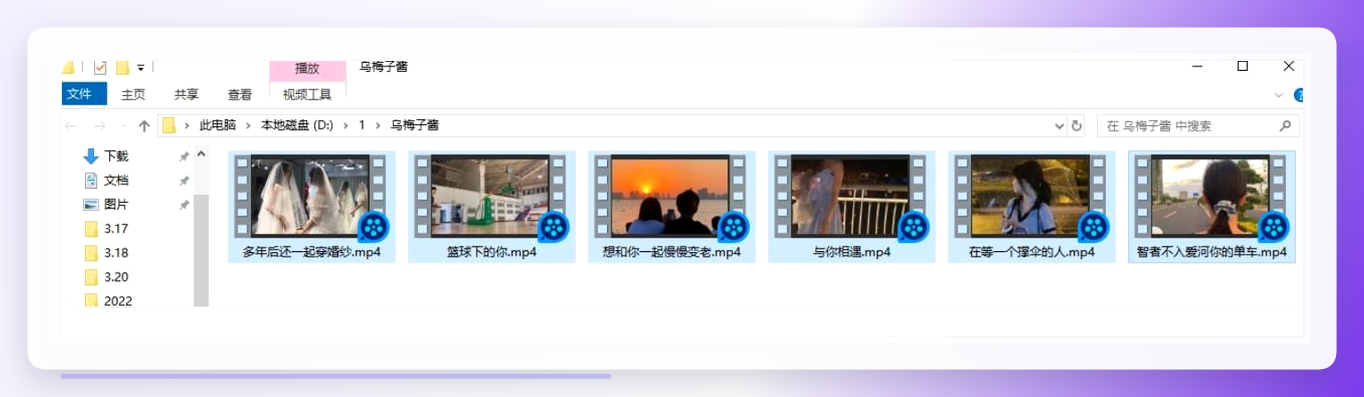Refresh the current folder view

(x=1077, y=126)
